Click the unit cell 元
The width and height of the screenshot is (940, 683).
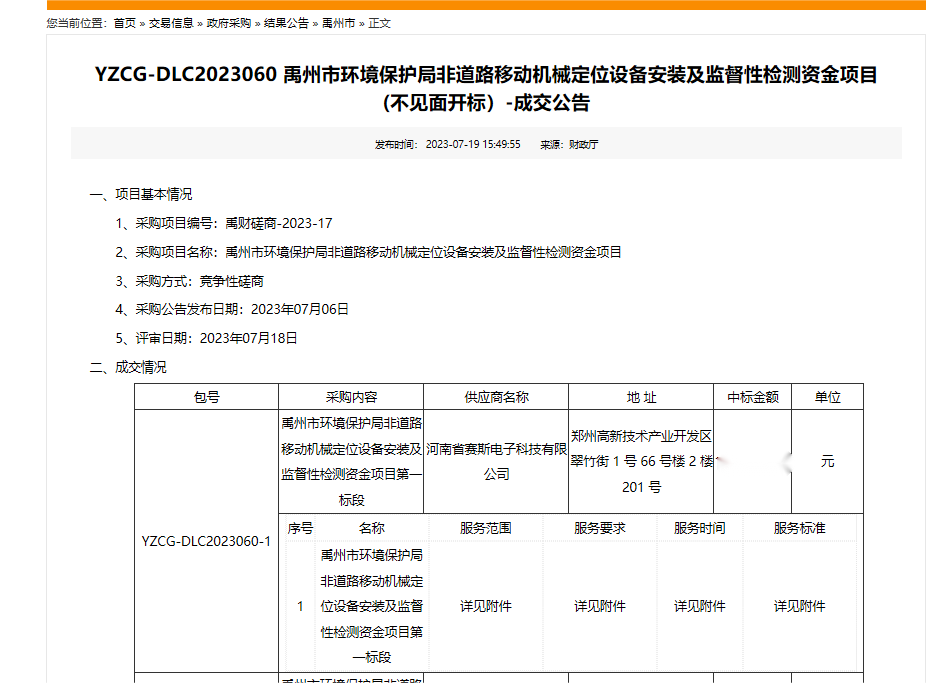[827, 462]
